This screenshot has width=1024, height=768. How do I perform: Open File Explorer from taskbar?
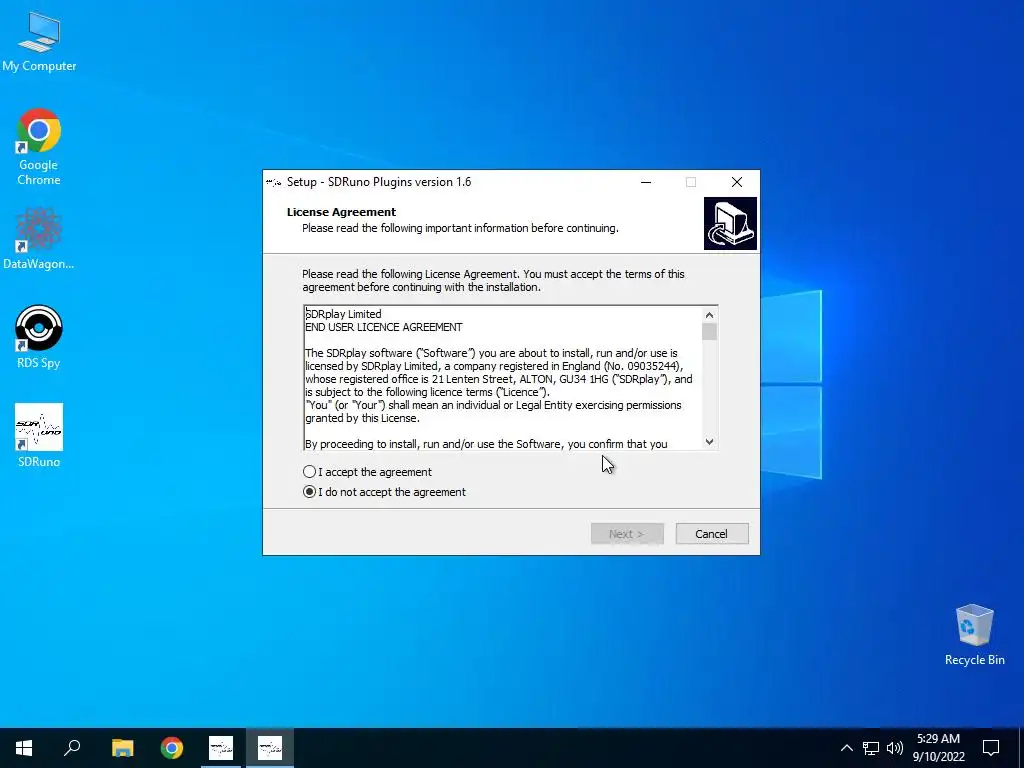click(122, 748)
